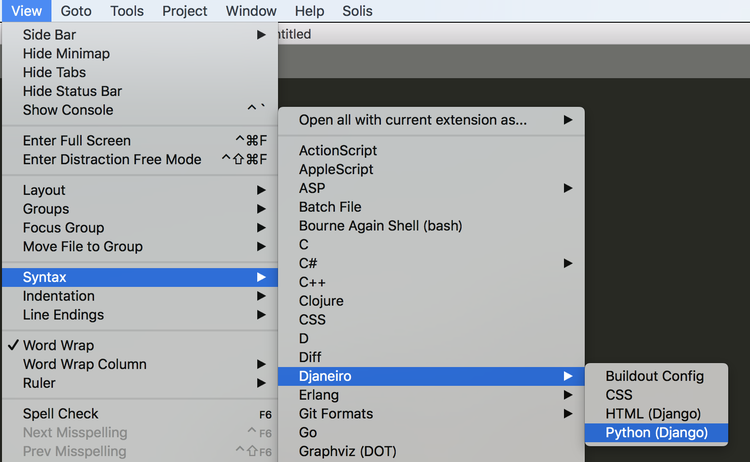Choose HTML (Django) syntax
The height and width of the screenshot is (462, 750).
pos(656,414)
